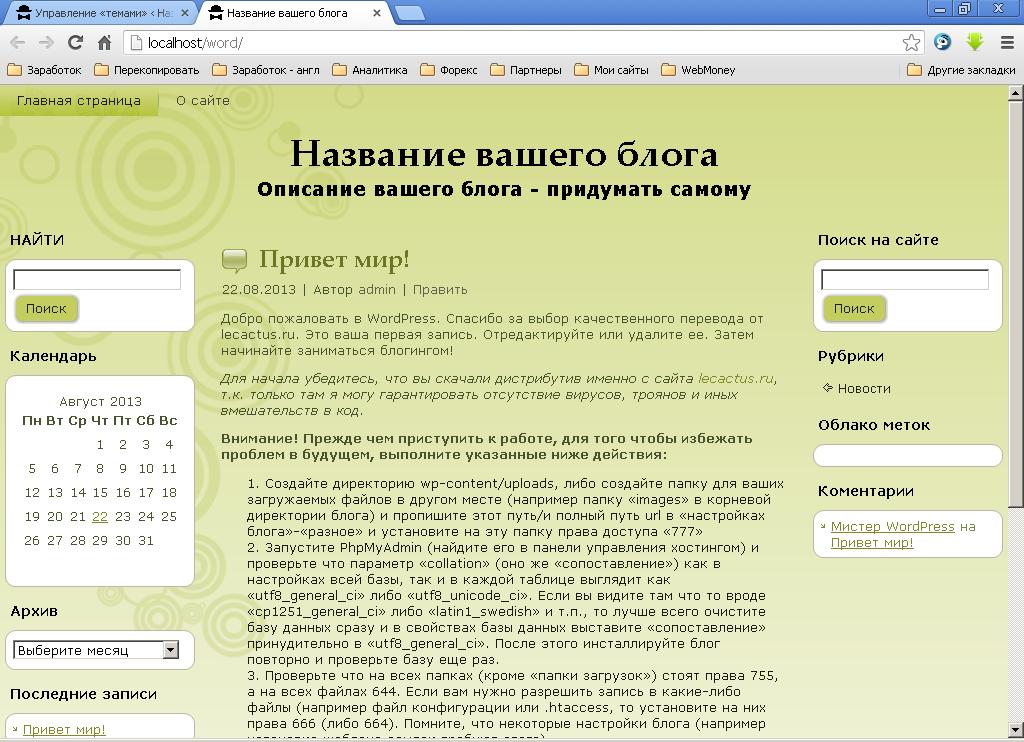Image resolution: width=1024 pixels, height=742 pixels.
Task: Open the WebMoney bookmarks folder
Action: point(698,70)
